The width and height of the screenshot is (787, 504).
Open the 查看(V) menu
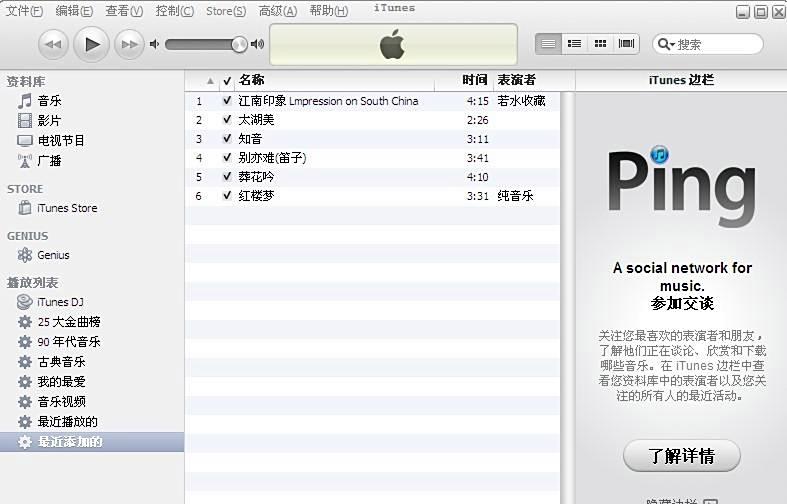(x=124, y=11)
